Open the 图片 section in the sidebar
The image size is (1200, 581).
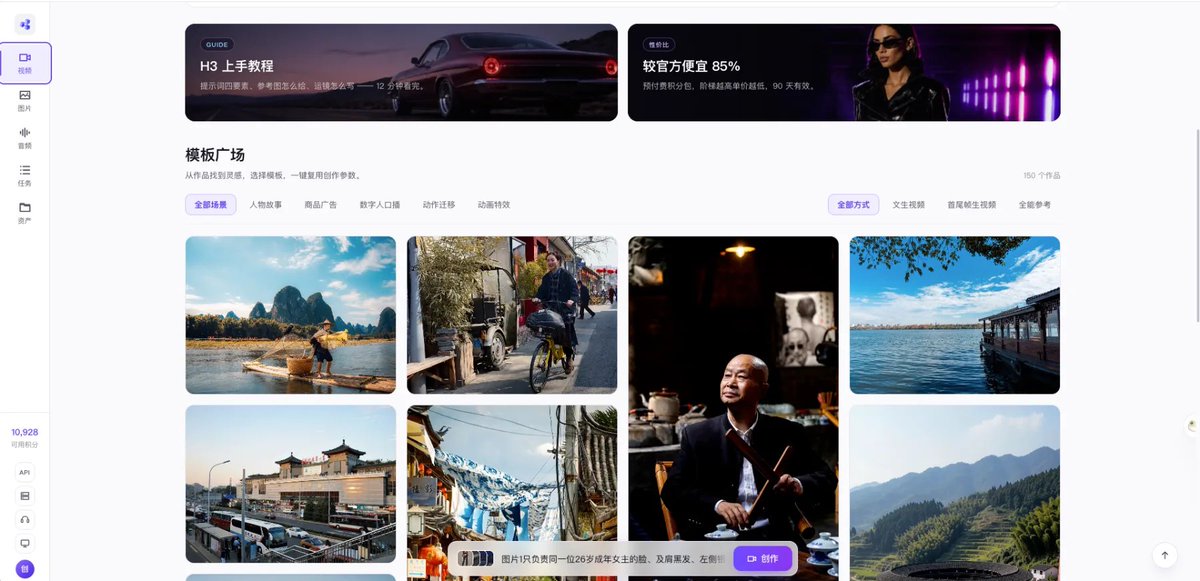pyautogui.click(x=25, y=100)
